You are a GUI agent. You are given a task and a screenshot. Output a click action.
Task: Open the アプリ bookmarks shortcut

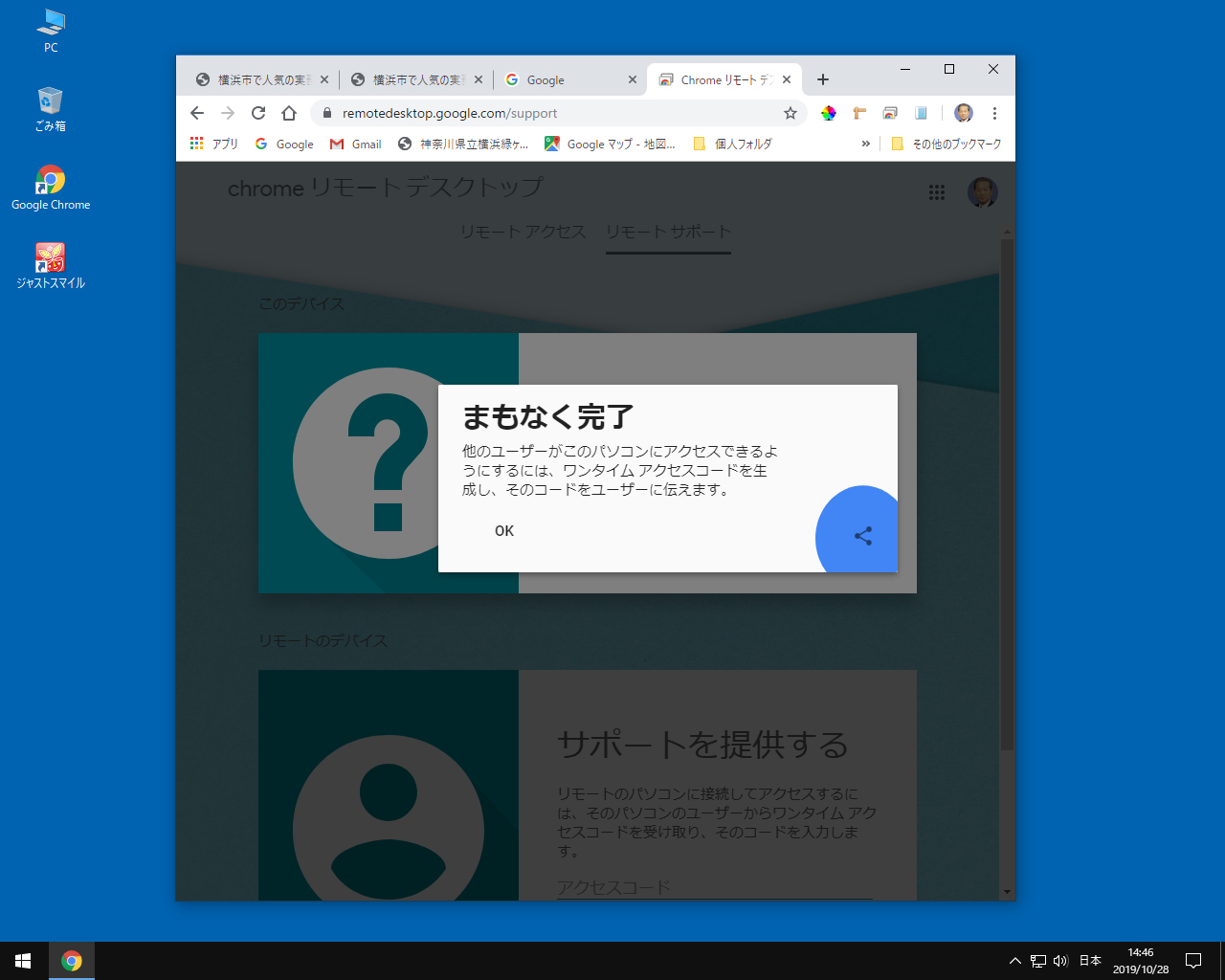coord(214,144)
